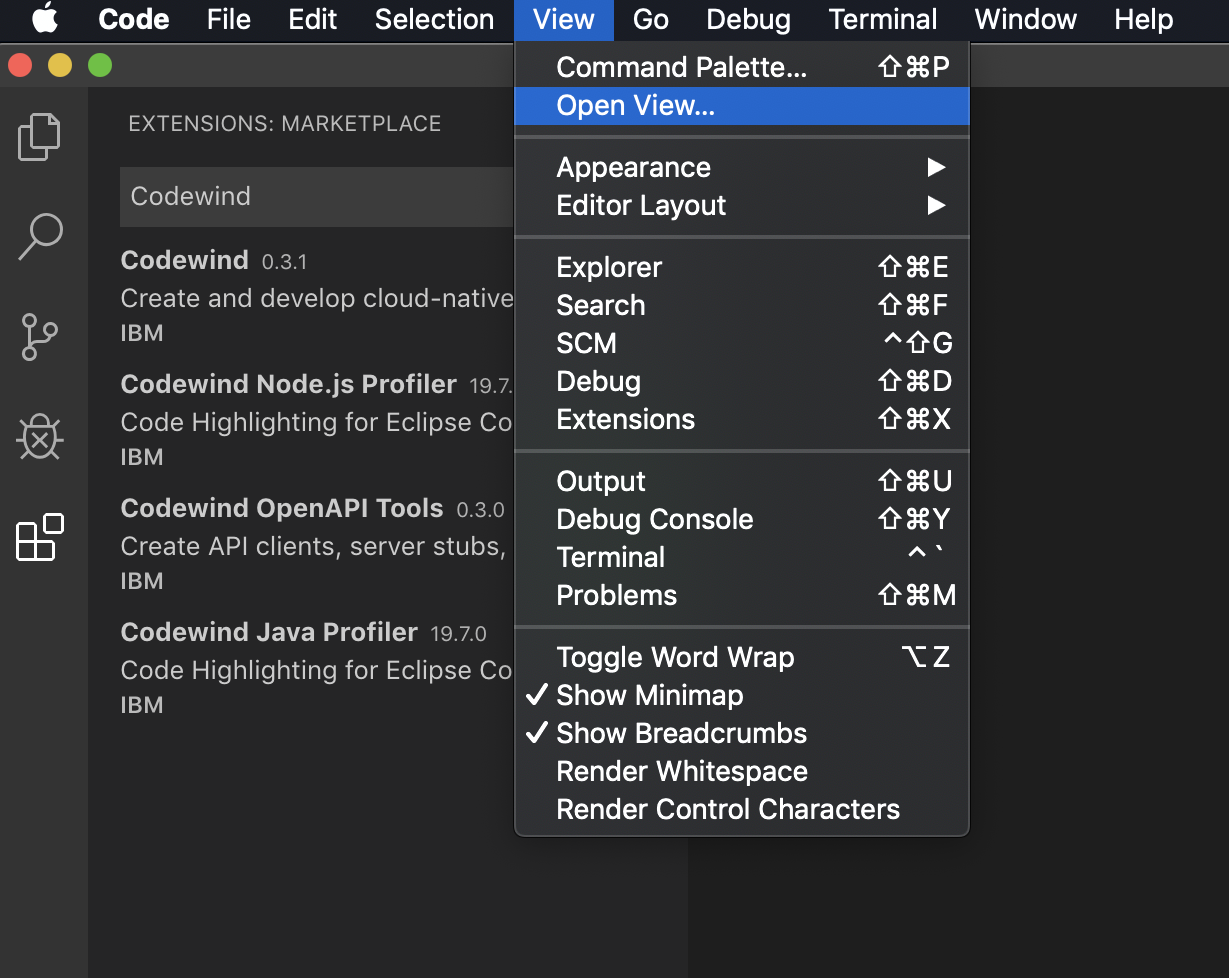Toggle Show Minimap menu option

pos(741,695)
